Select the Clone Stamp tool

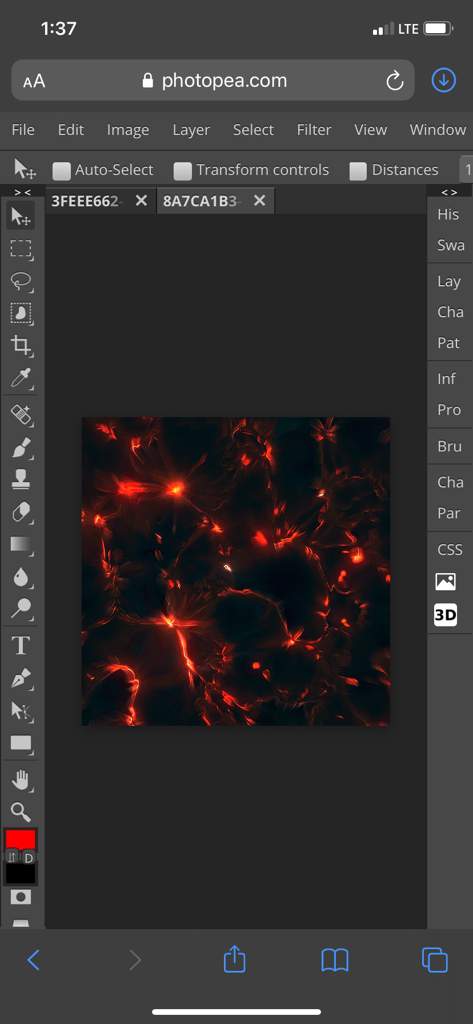coord(21,480)
